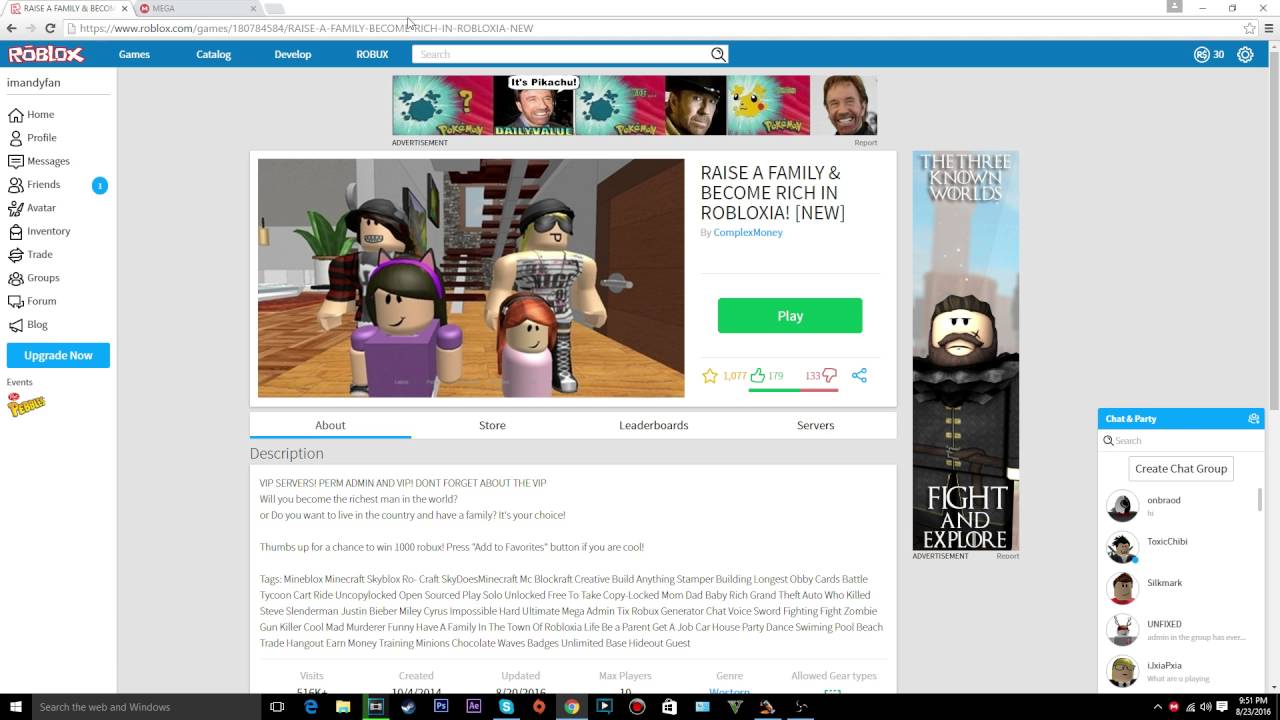This screenshot has width=1280, height=720.
Task: Open Profile from the sidebar
Action: tap(33, 138)
